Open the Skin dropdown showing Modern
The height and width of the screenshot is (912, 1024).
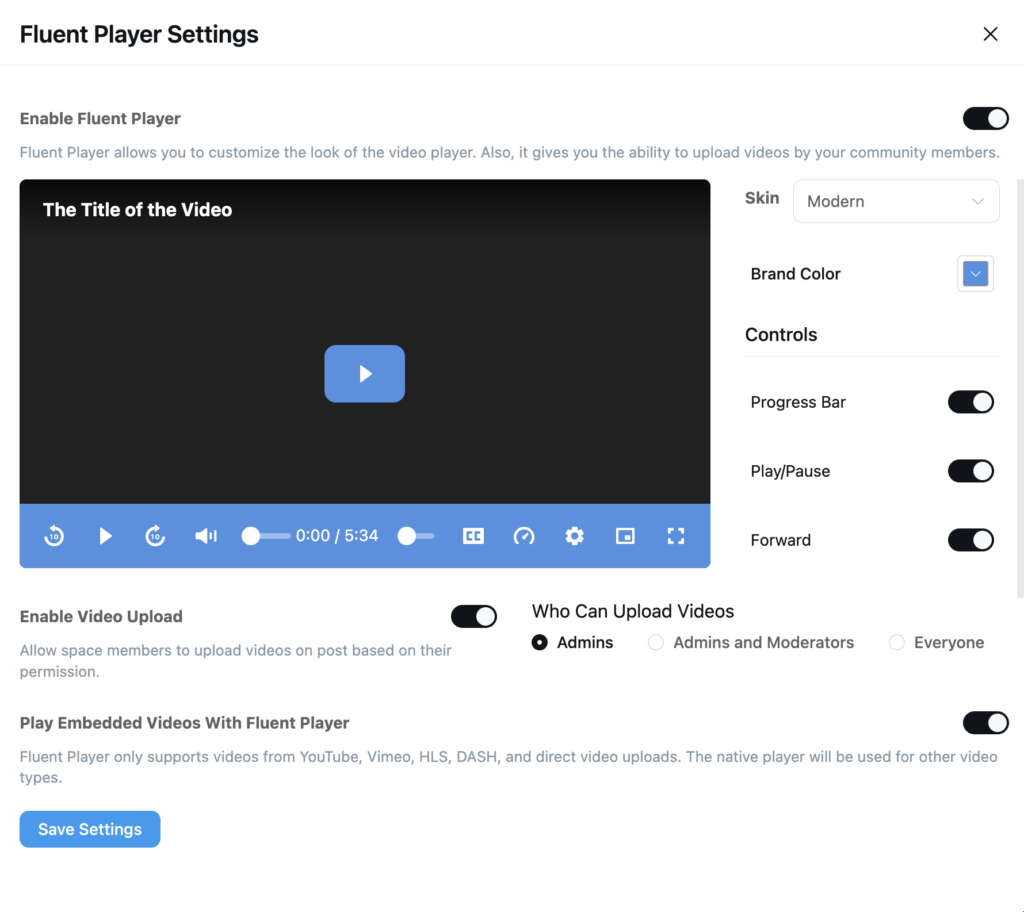(x=895, y=201)
